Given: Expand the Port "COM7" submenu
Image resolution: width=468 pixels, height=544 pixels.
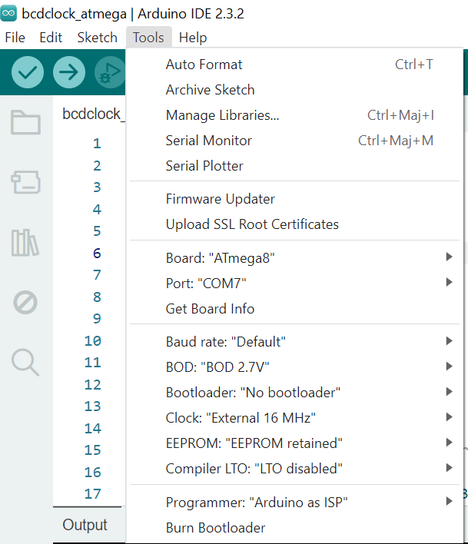Looking at the screenshot, I should (x=295, y=283).
